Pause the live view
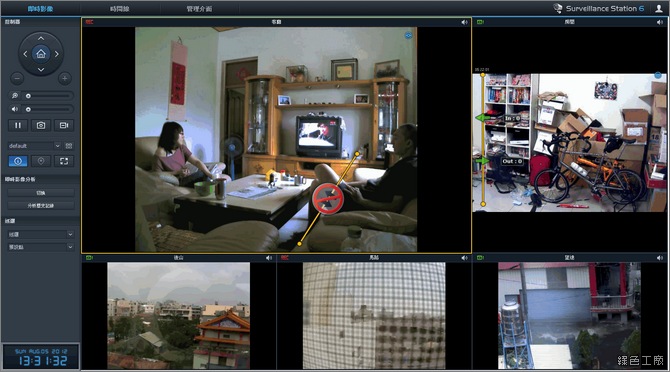The image size is (670, 372). (18, 125)
